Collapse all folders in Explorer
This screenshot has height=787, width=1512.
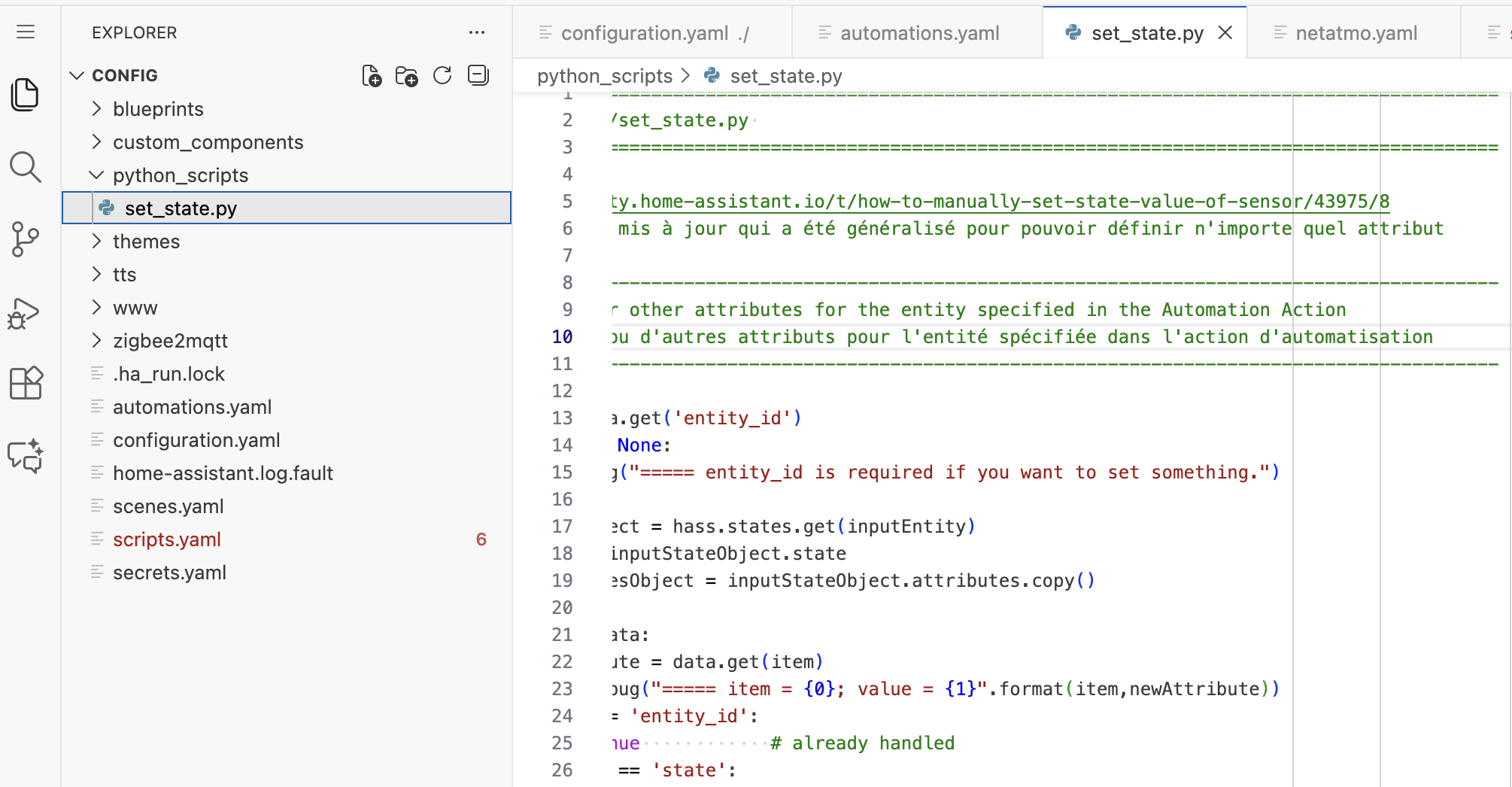pyautogui.click(x=478, y=76)
